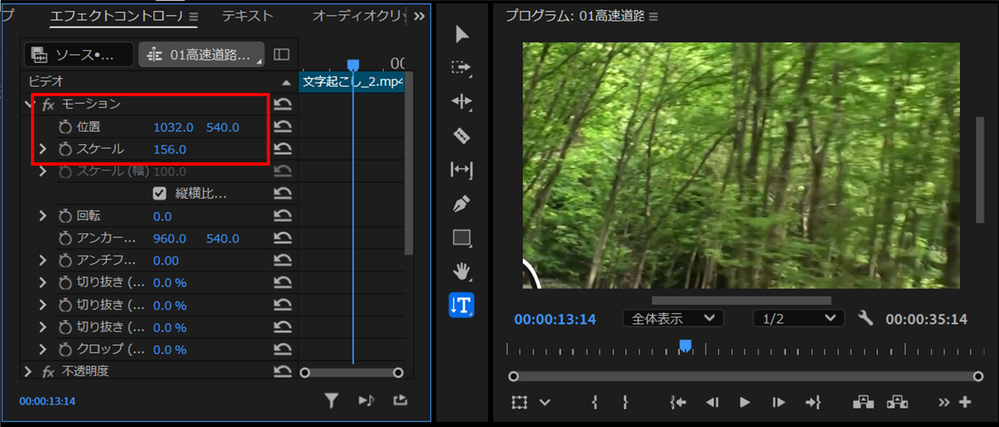
Task: Open the エフェクトコントロール panel menu
Action: [x=194, y=17]
